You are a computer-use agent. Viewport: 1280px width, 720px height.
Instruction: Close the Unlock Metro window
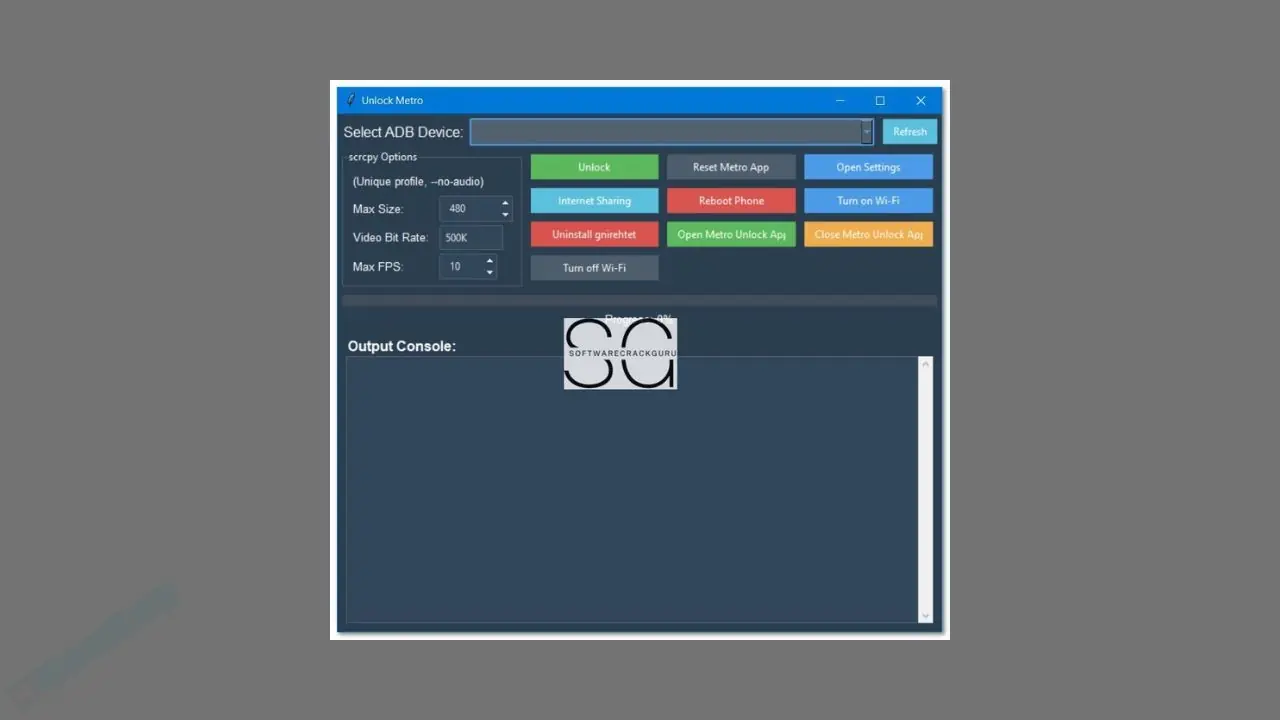coord(921,100)
